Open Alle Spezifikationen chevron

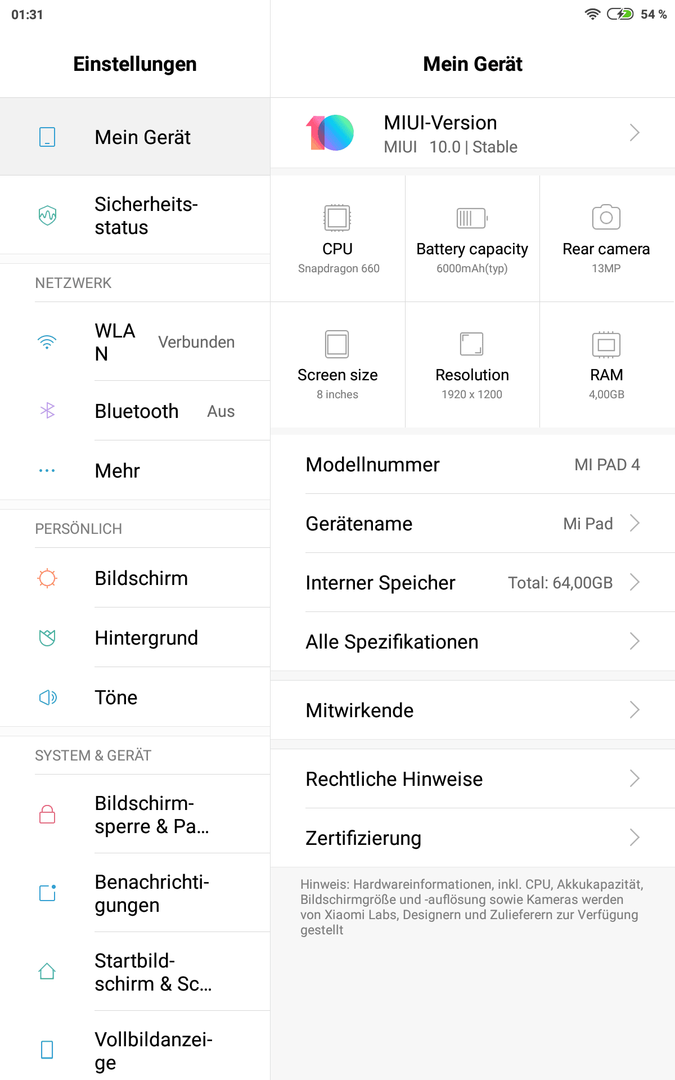(x=634, y=642)
